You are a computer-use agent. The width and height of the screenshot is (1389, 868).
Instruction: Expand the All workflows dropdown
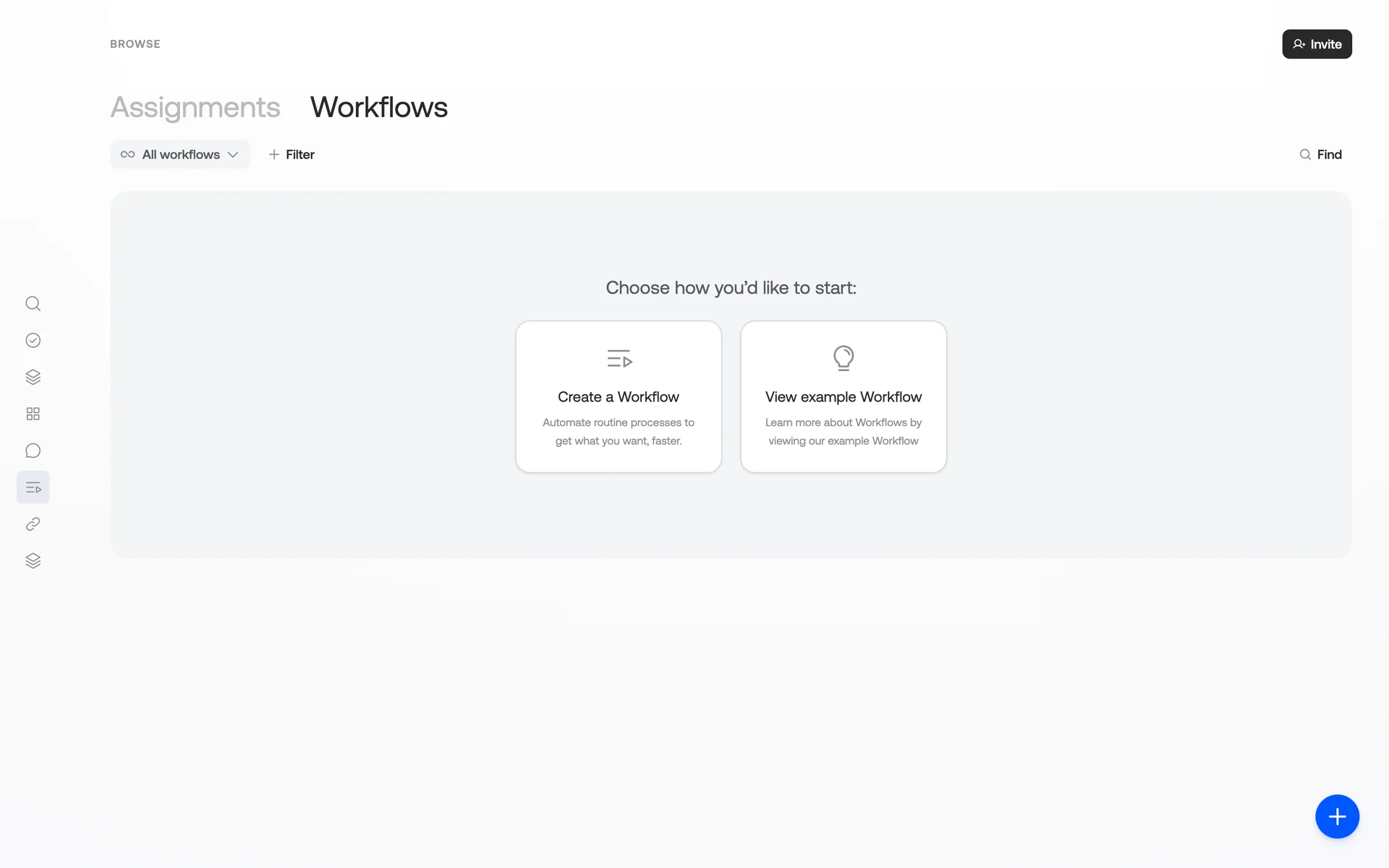pyautogui.click(x=179, y=155)
